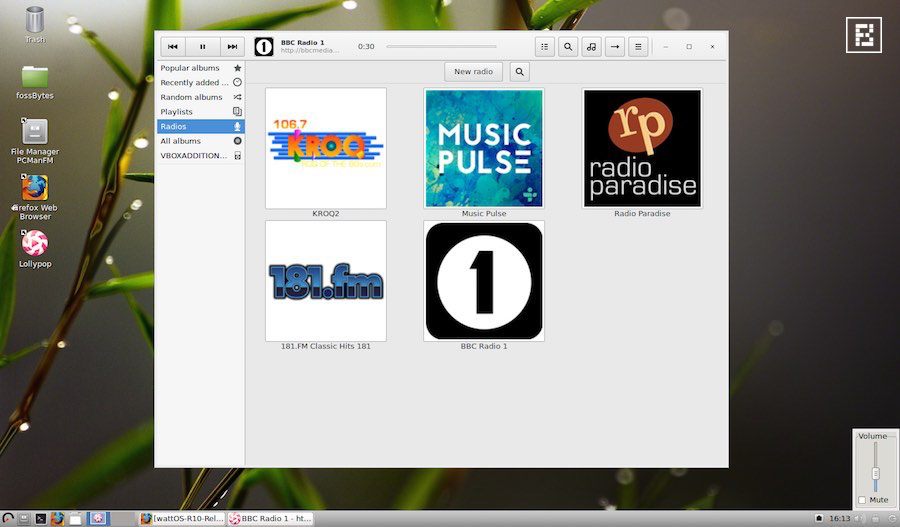Play the KROQ2 radio cover
Image resolution: width=900 pixels, height=527 pixels.
point(325,148)
